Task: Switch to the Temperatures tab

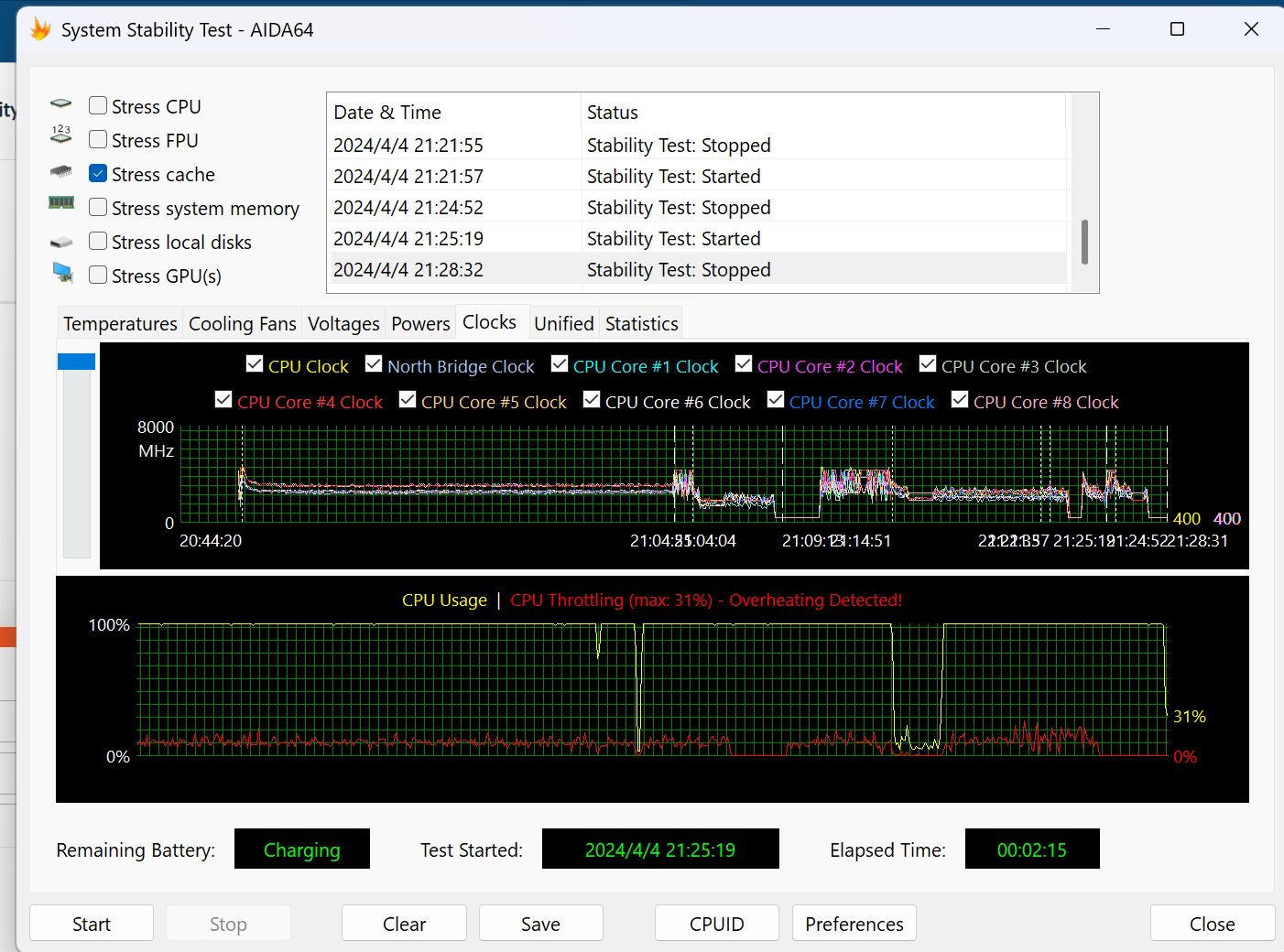Action: point(120,324)
